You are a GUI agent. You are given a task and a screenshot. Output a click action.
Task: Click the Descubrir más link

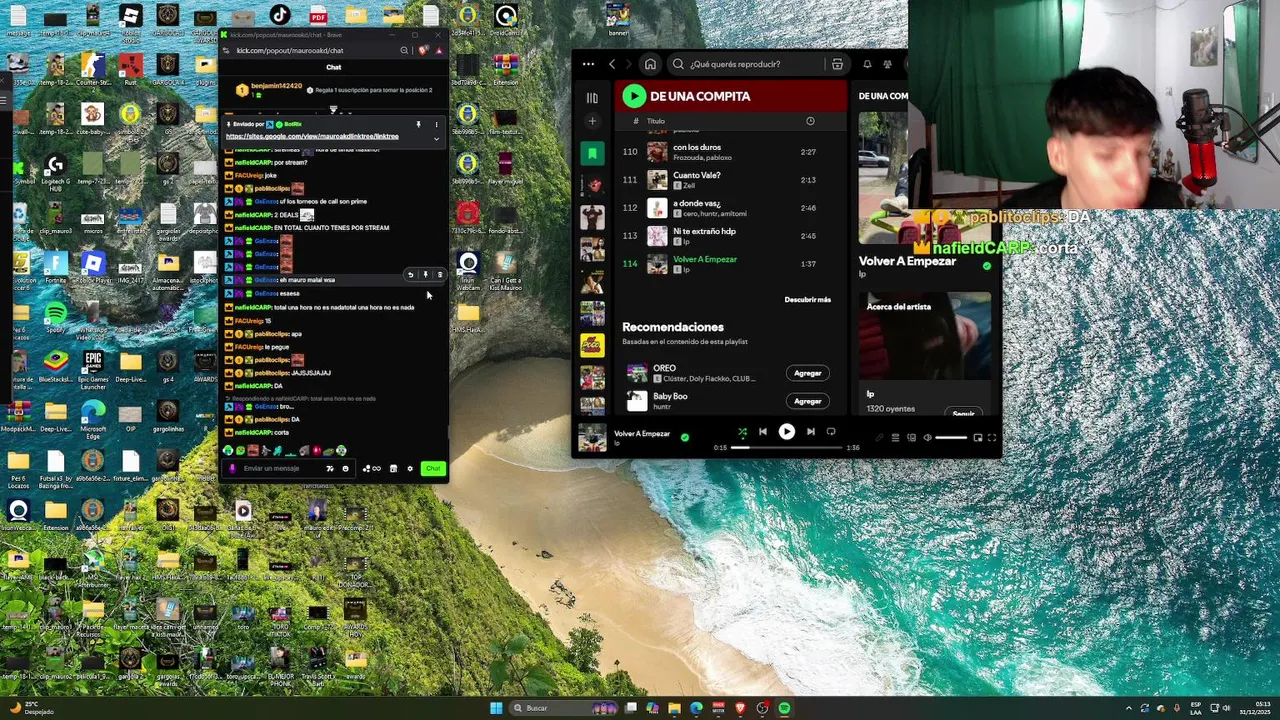(807, 300)
